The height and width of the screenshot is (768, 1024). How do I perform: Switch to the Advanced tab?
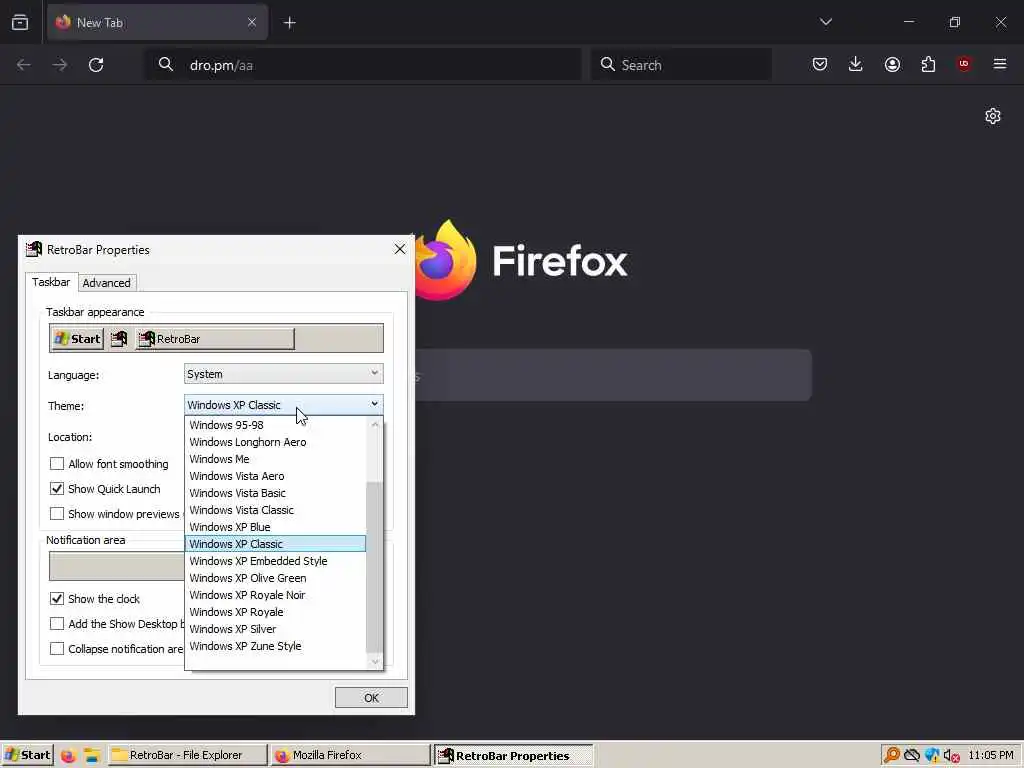(x=106, y=283)
